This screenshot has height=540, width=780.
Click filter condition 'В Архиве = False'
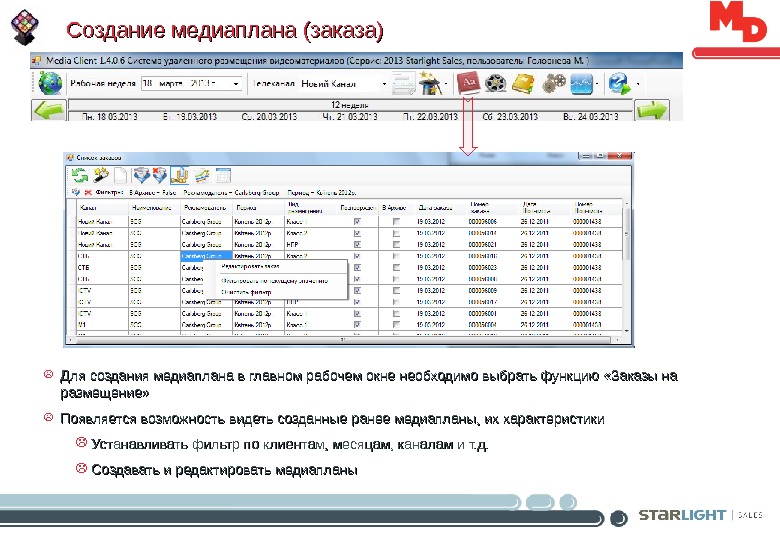click(153, 192)
